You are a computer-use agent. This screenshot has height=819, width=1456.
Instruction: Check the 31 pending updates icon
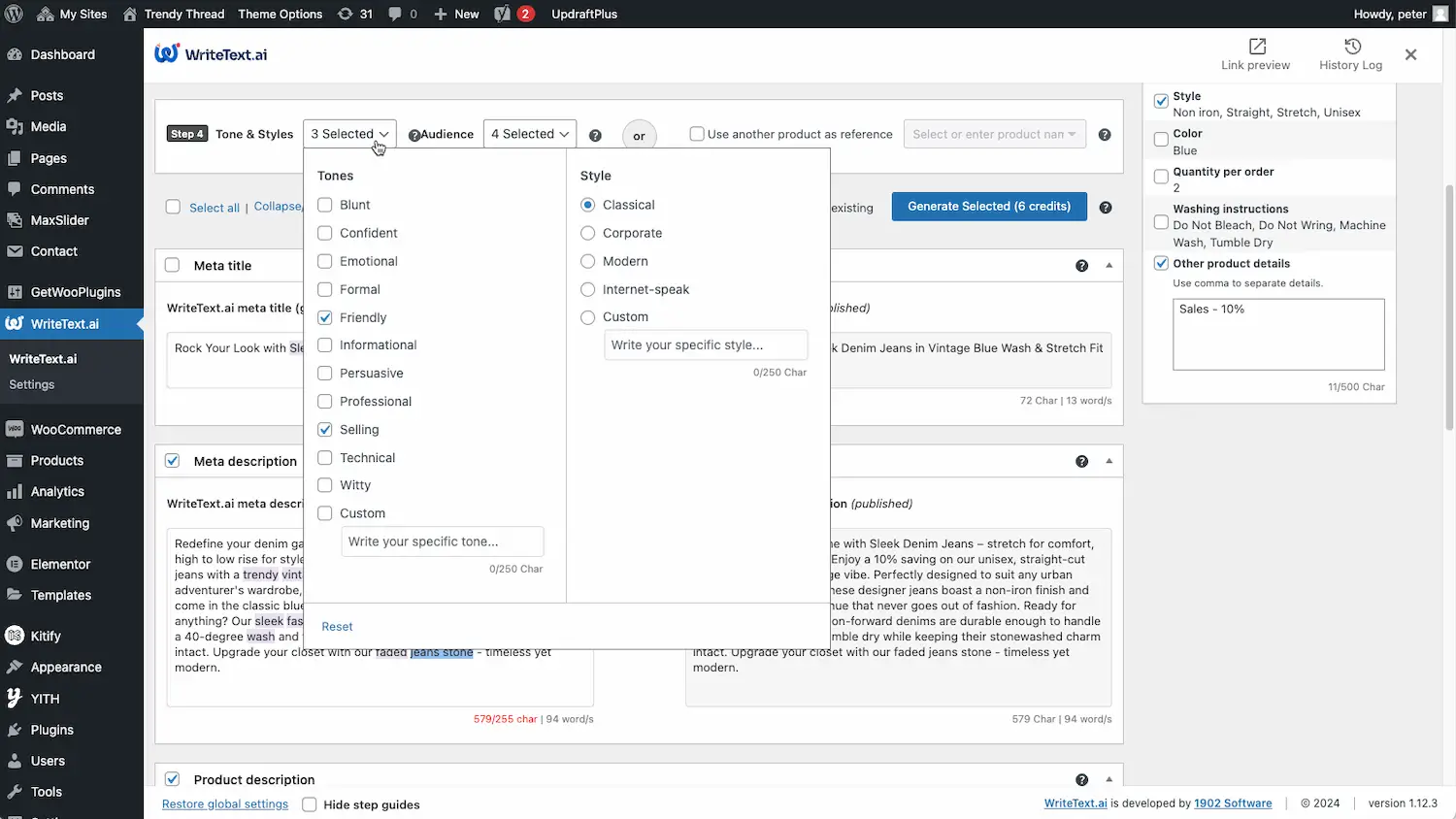pos(355,14)
